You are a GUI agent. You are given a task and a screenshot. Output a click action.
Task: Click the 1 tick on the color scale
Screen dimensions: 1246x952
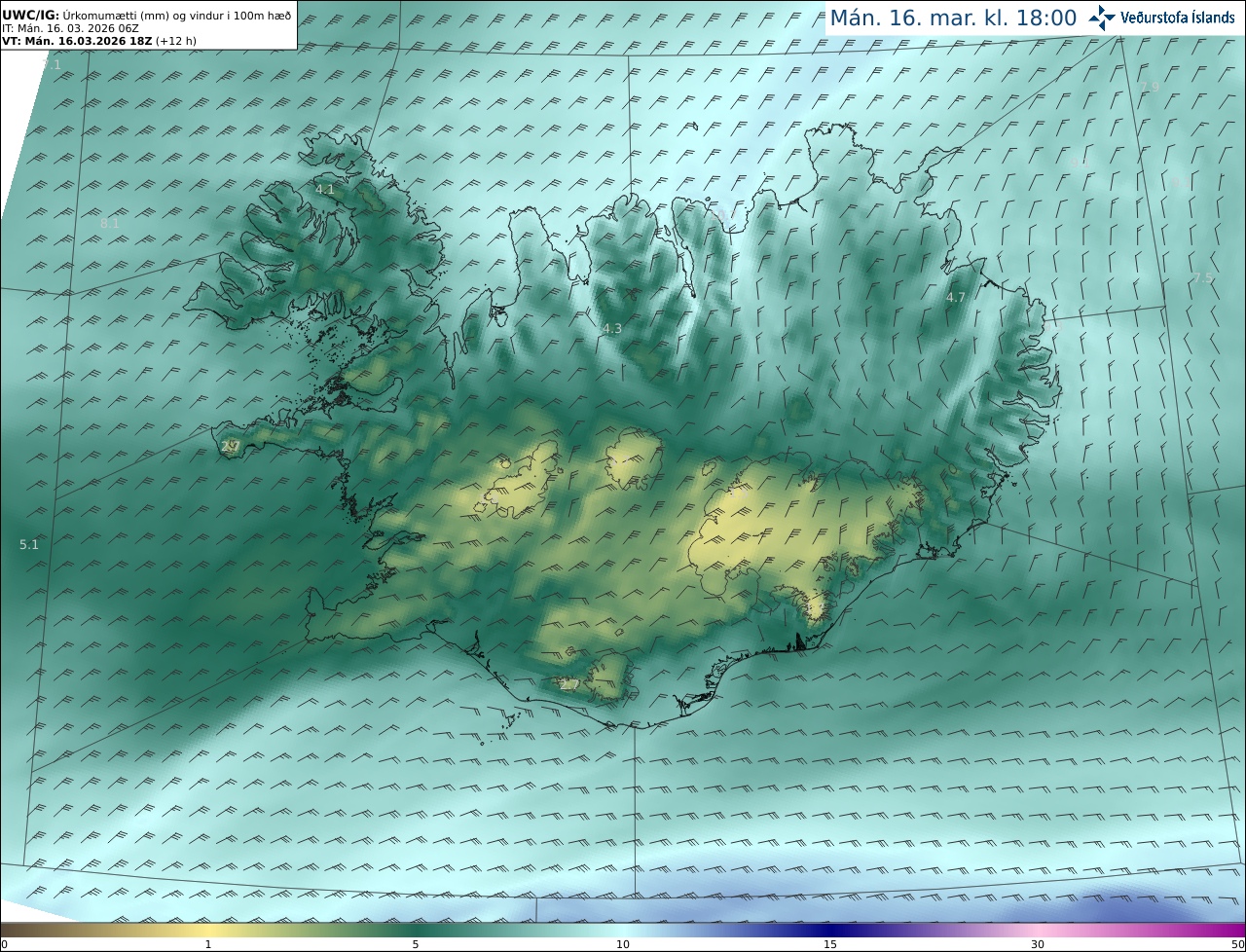[208, 944]
